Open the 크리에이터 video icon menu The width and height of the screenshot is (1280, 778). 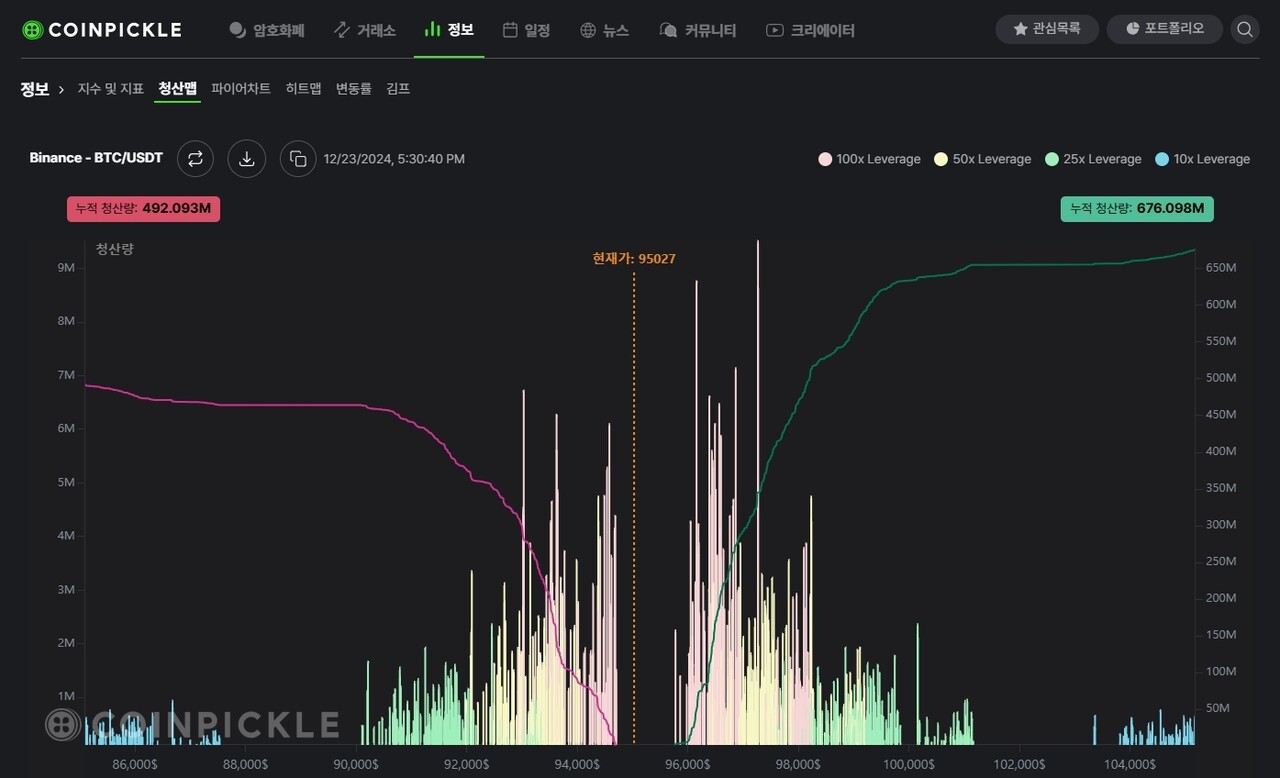click(810, 30)
